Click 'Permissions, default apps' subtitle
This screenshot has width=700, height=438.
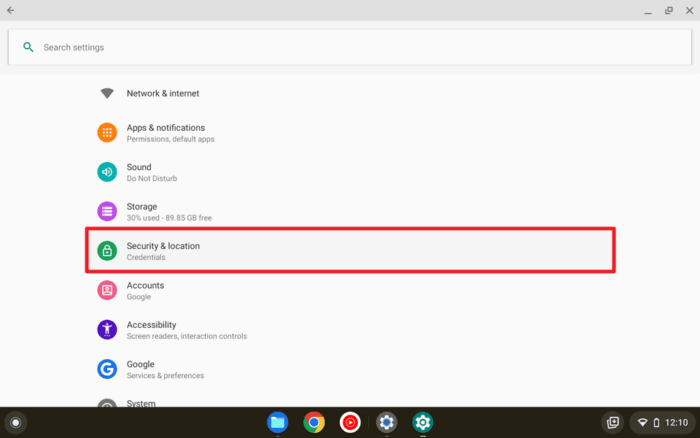pyautogui.click(x=171, y=139)
